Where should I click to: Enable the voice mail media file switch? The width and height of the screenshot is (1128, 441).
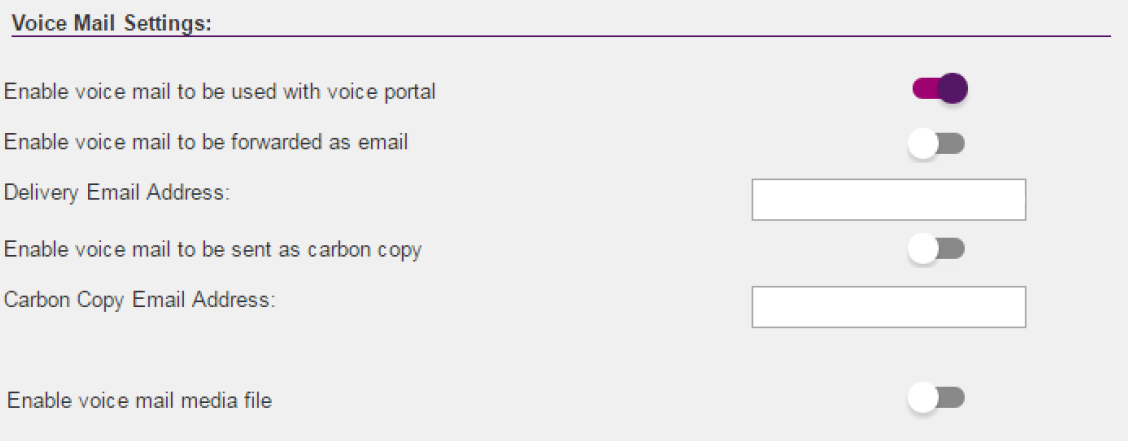(936, 398)
